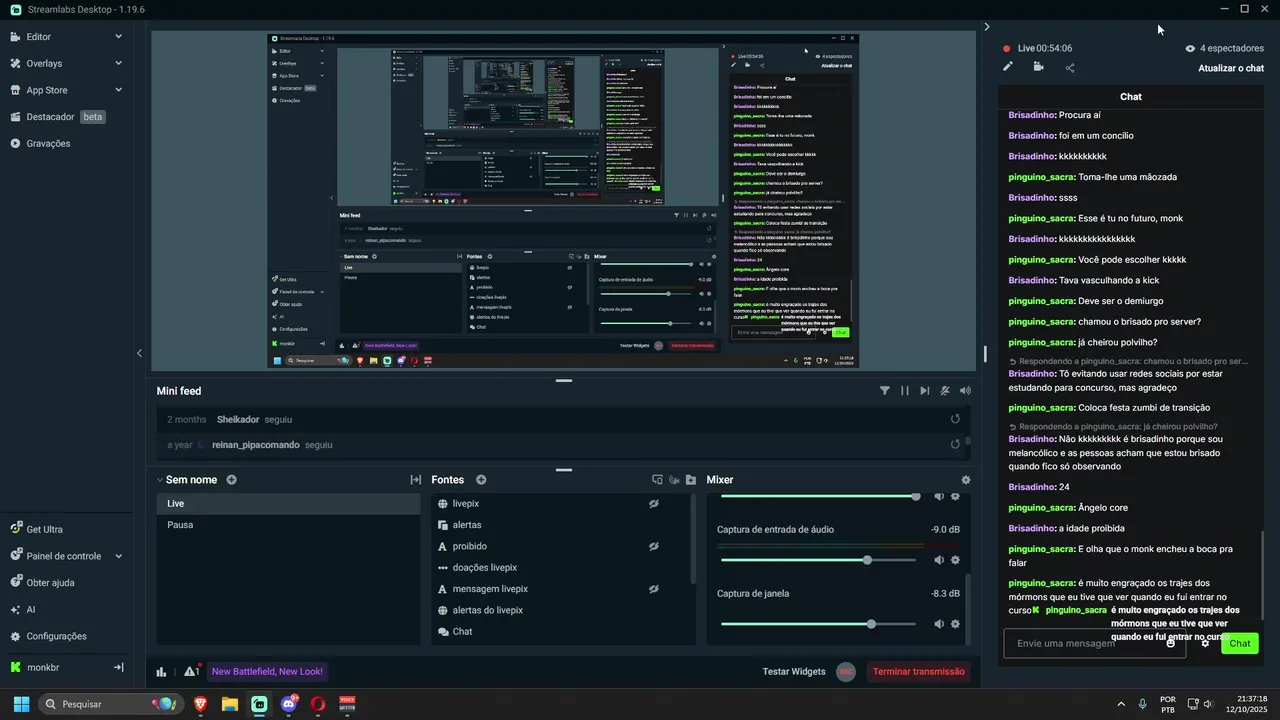
Task: Open the Editor section in the sidebar
Action: (39, 37)
